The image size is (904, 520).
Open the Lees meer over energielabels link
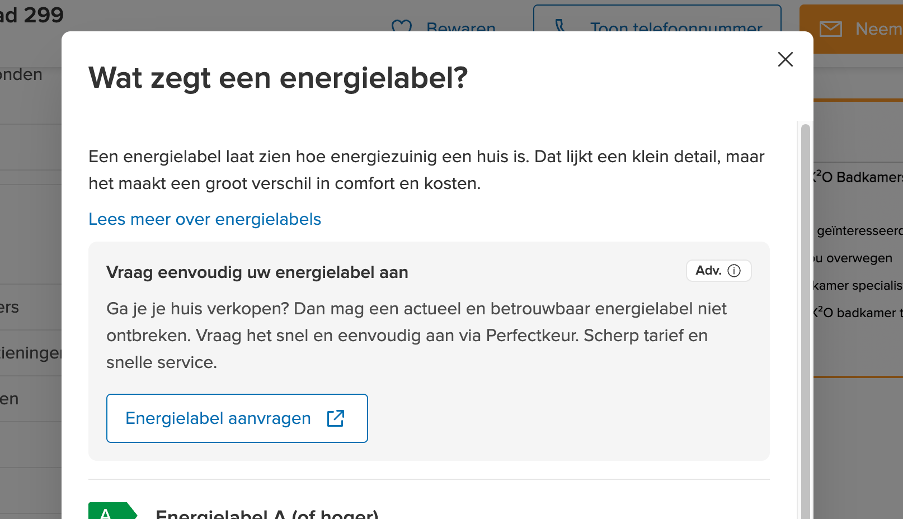pyautogui.click(x=205, y=220)
